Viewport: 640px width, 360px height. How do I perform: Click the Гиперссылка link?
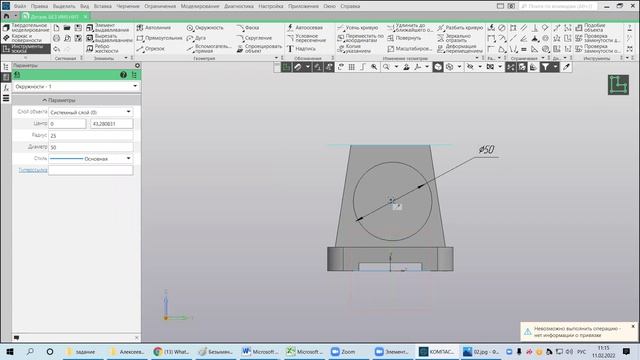click(33, 170)
